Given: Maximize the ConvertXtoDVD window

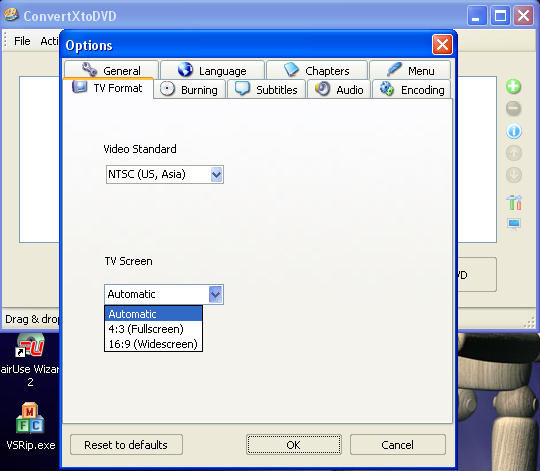Looking at the screenshot, I should 500,16.
